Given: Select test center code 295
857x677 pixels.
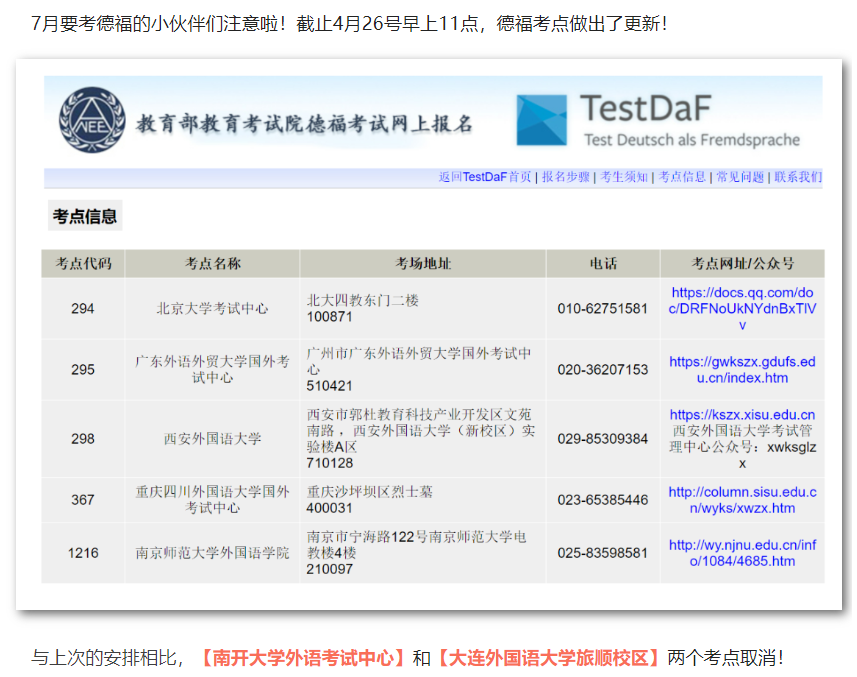Looking at the screenshot, I should click(83, 370).
